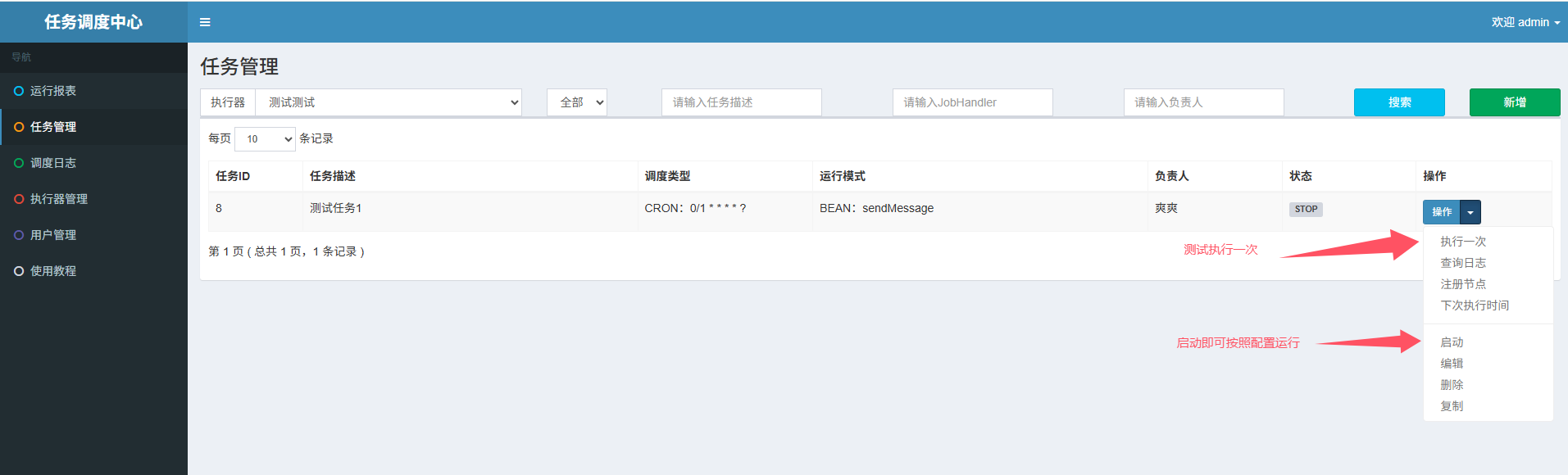
Task: Click the 任务管理 page heading
Action: (x=239, y=66)
